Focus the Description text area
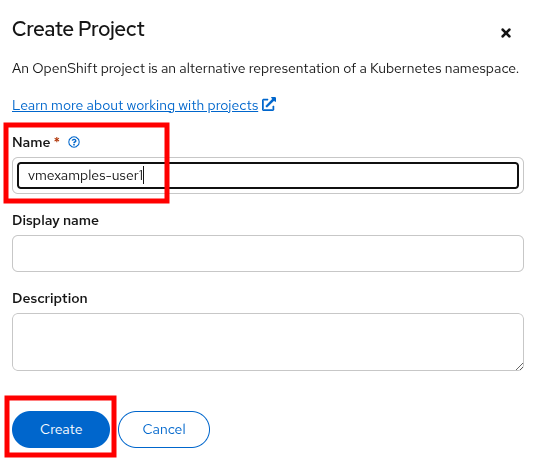This screenshot has width=538, height=465. point(268,342)
